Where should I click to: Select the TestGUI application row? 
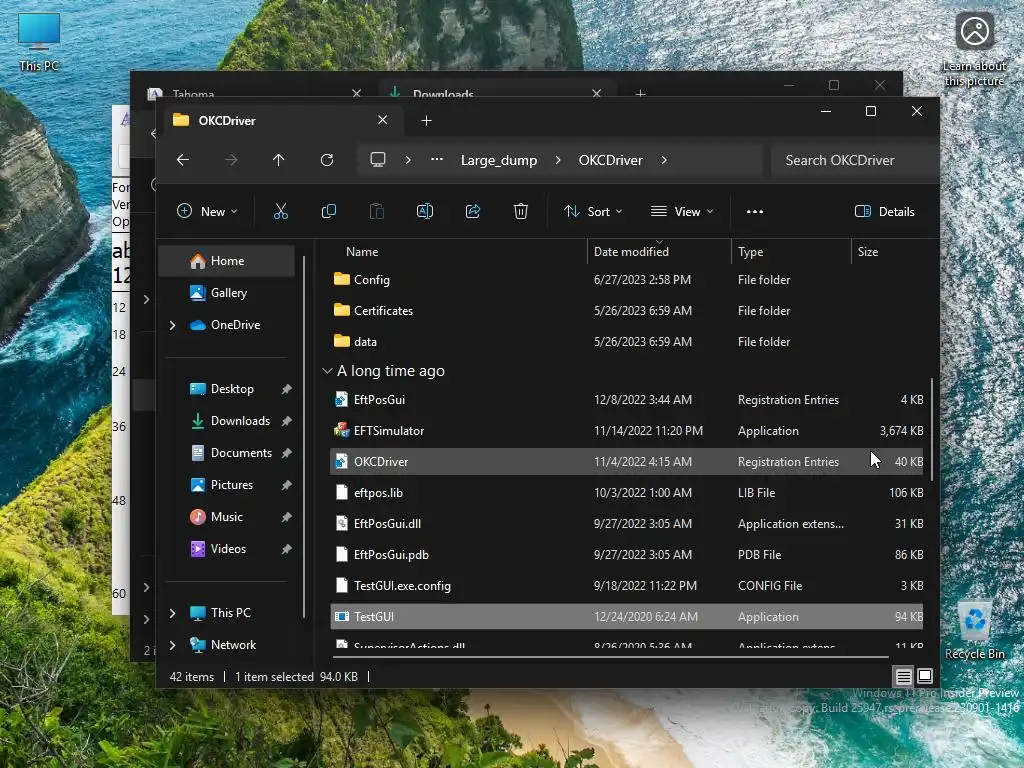627,616
